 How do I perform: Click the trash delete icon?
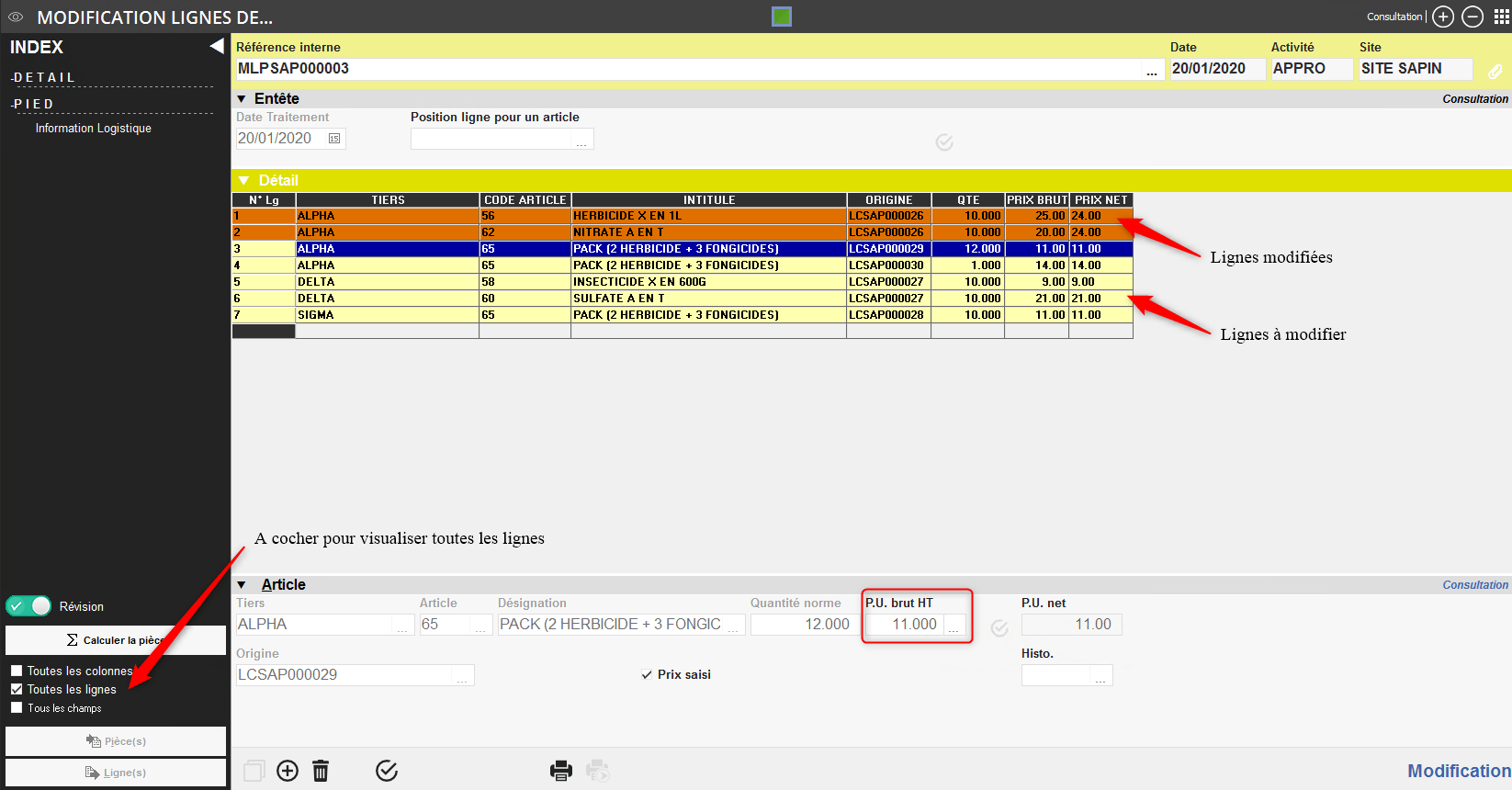click(321, 771)
